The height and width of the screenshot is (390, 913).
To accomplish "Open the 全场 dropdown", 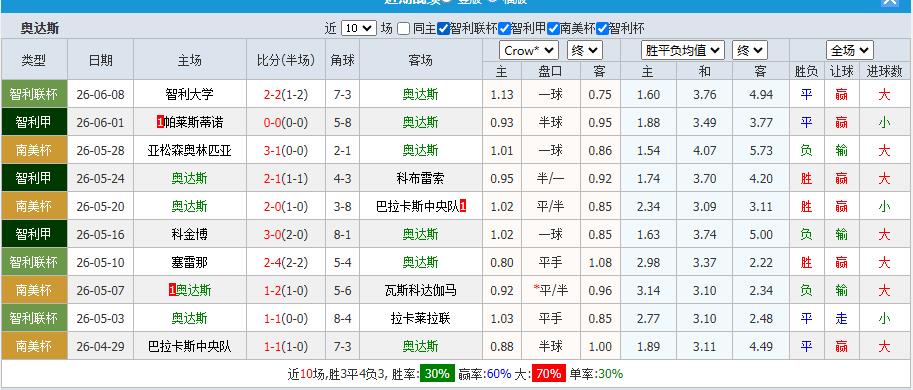I will [850, 51].
